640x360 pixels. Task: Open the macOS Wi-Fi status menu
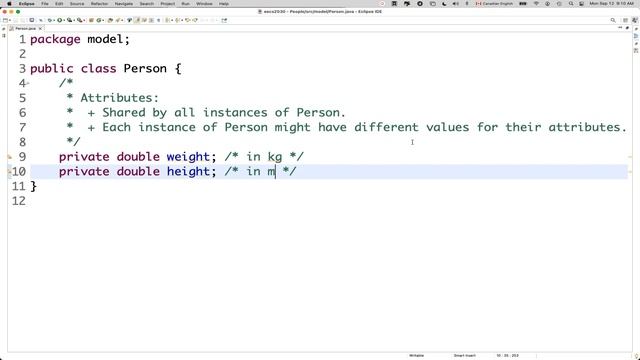point(536,4)
